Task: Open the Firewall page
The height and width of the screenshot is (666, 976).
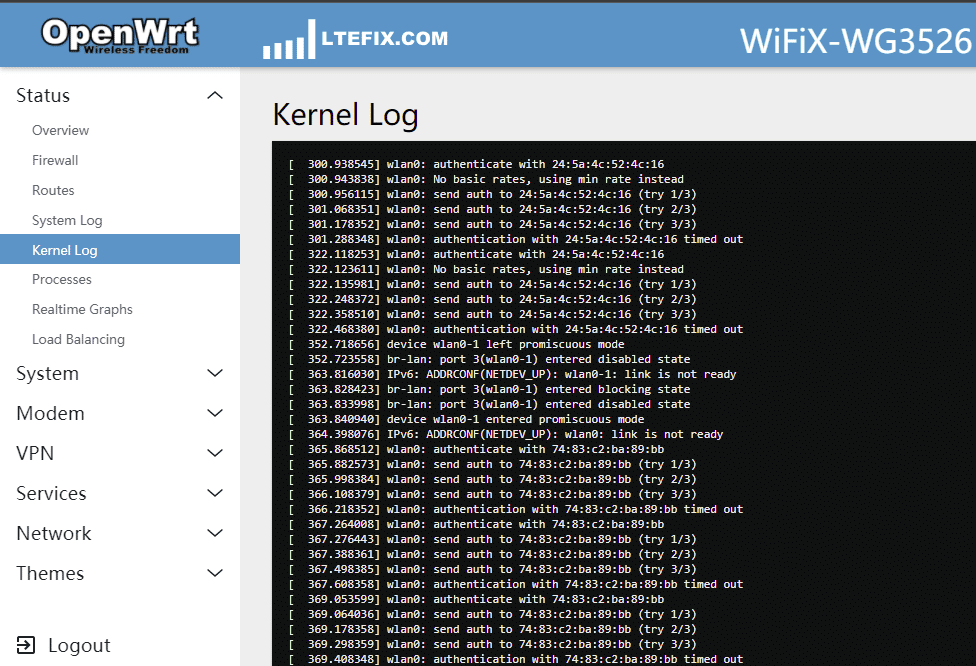Action: (x=55, y=160)
